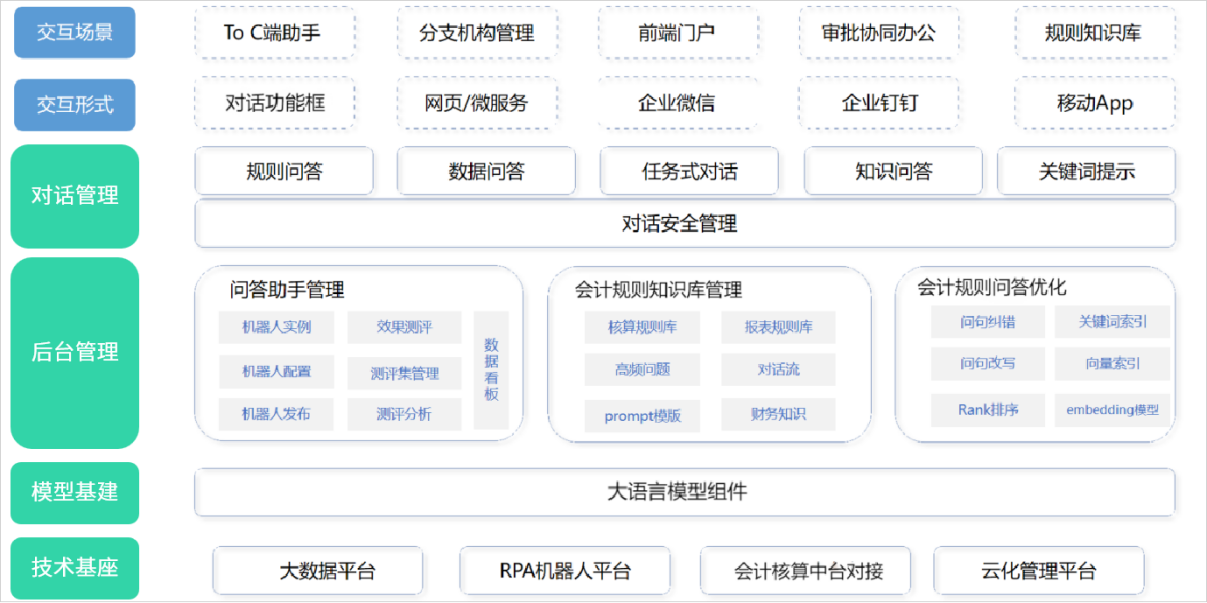Image resolution: width=1207 pixels, height=603 pixels.
Task: Select the 问句改写 item
Action: 987,363
